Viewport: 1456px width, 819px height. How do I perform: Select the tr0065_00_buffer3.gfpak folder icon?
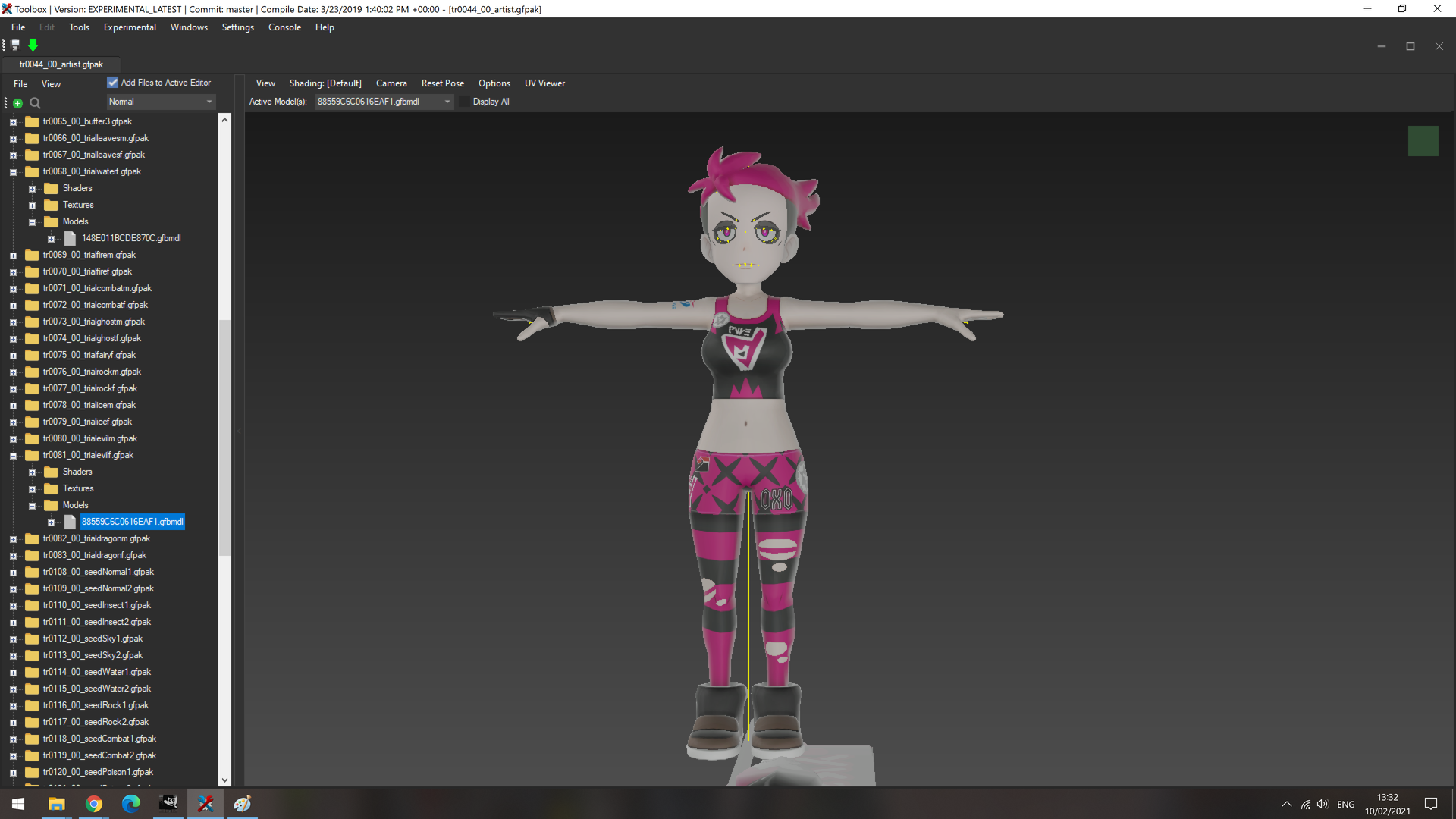[32, 121]
